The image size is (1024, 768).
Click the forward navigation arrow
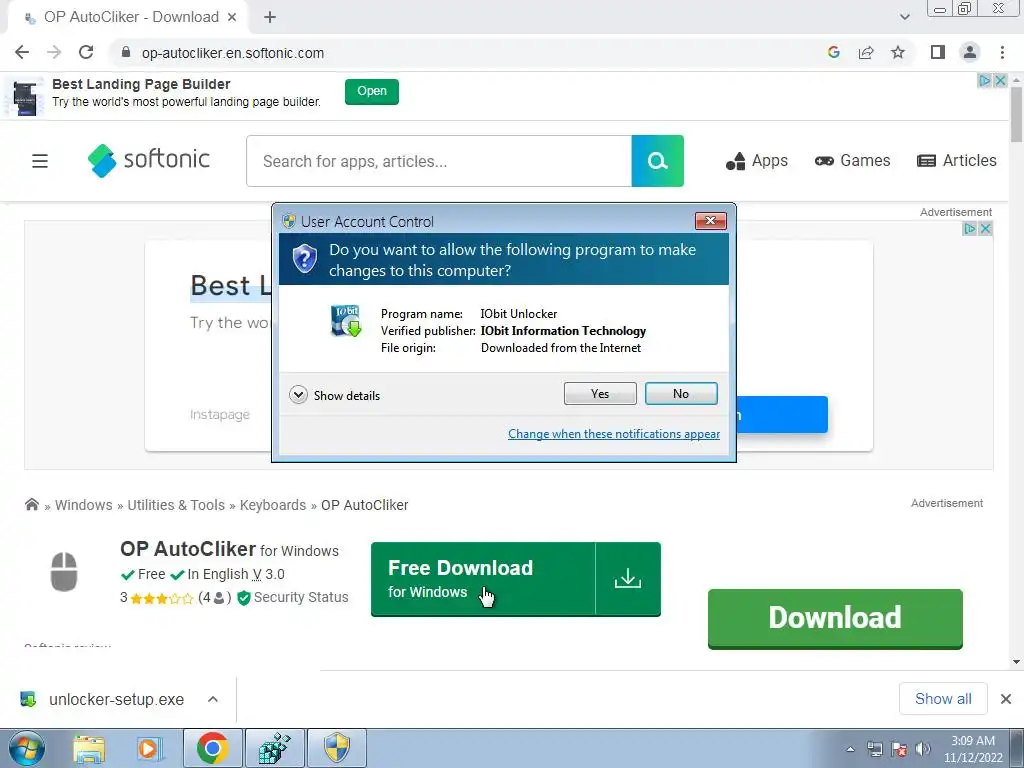[54, 52]
